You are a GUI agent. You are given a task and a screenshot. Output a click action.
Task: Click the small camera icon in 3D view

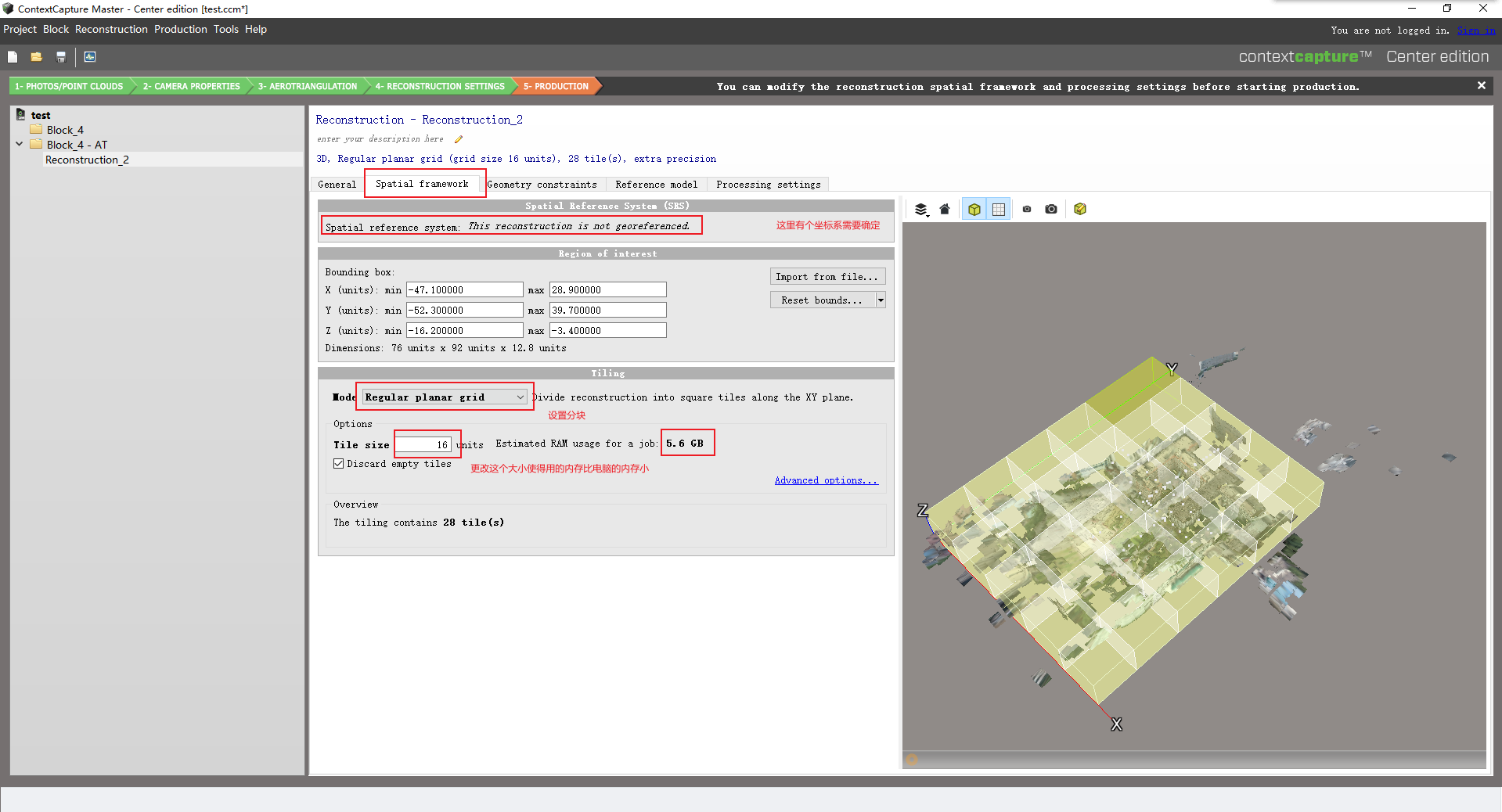(x=1027, y=210)
